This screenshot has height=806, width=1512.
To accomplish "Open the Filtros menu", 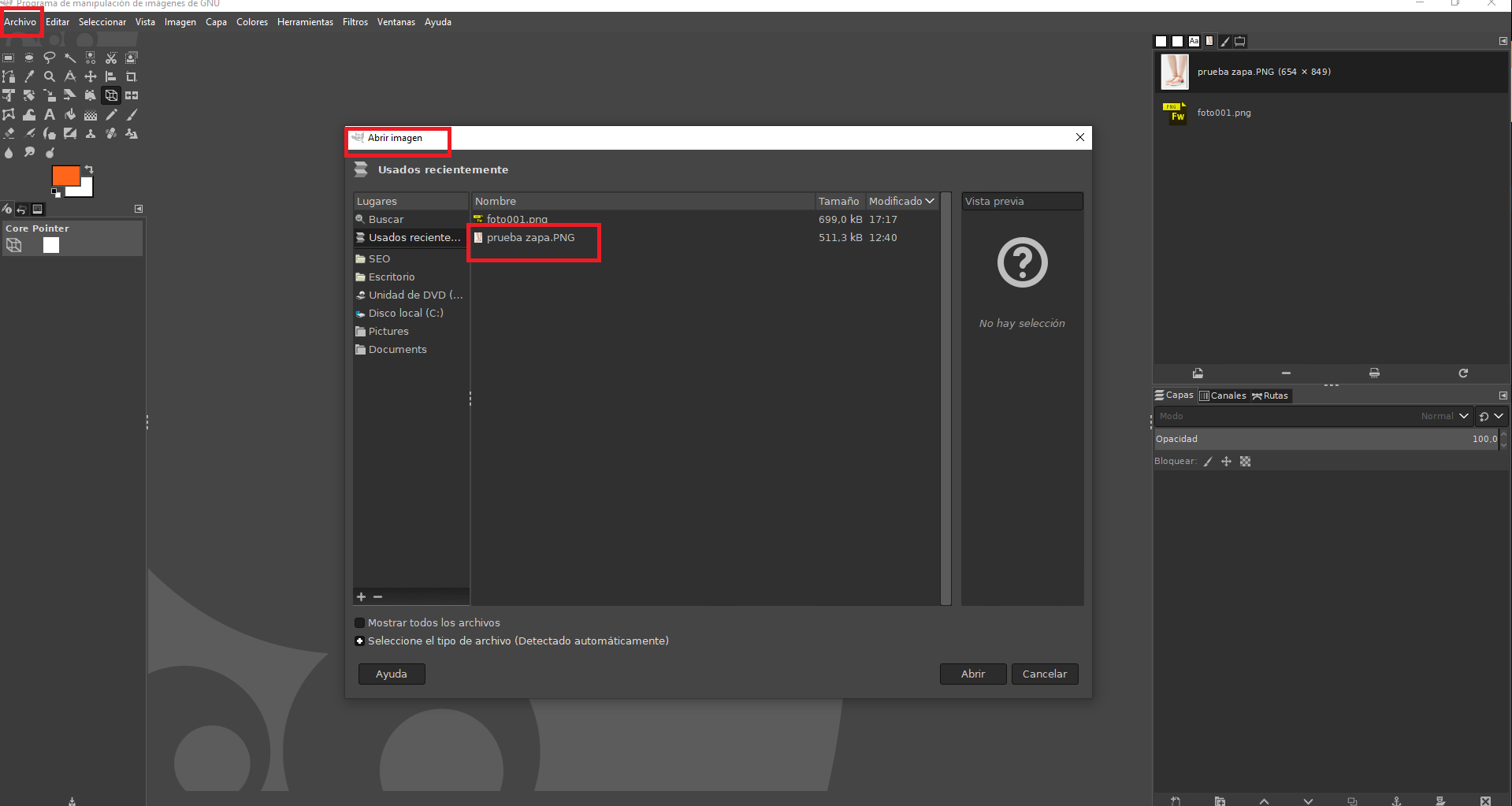I will [355, 22].
